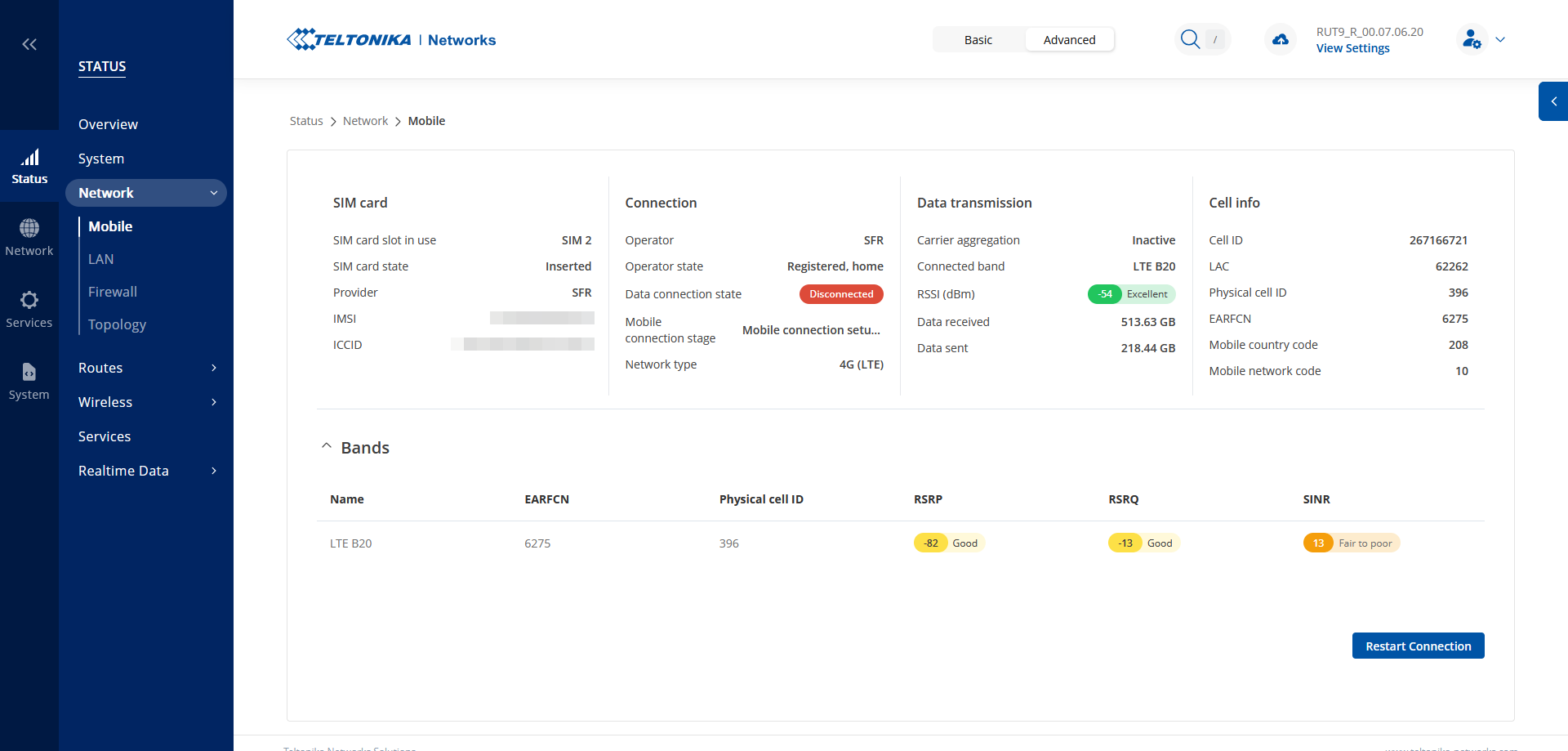The height and width of the screenshot is (751, 1568).
Task: Collapse the sidebar with double-chevron icon
Action: 29,44
